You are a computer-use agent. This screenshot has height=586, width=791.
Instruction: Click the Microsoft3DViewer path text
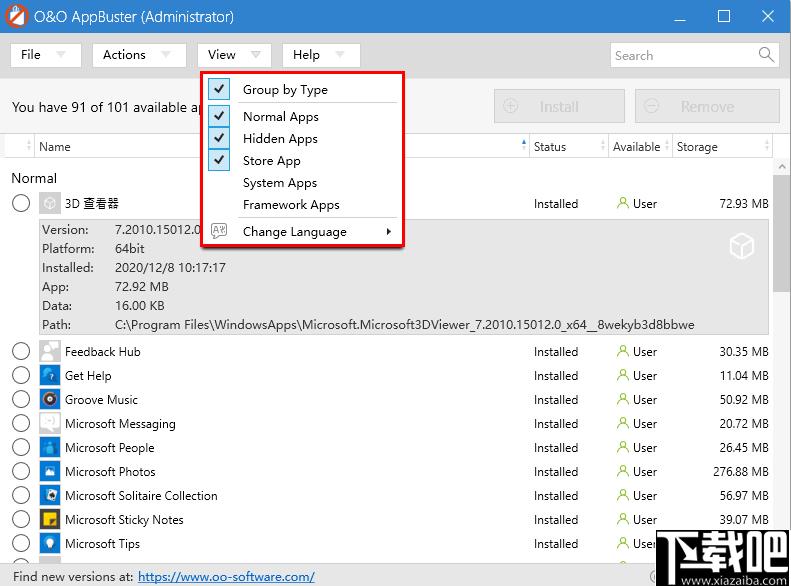404,324
